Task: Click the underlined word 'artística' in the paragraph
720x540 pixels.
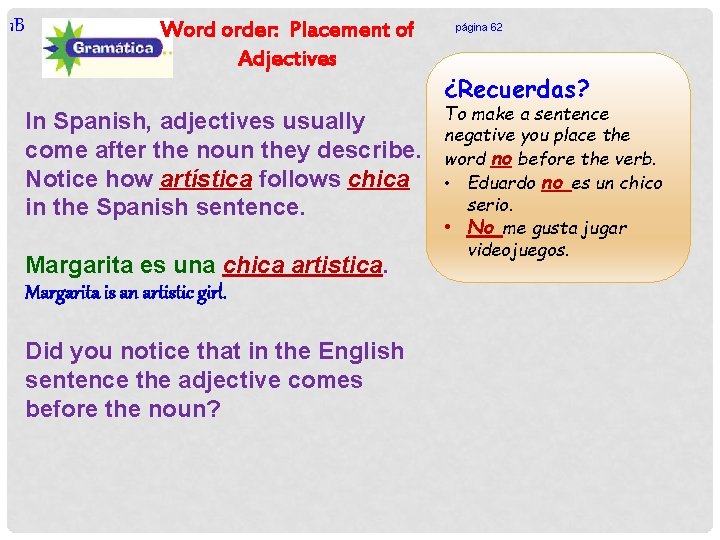Action: tap(206, 179)
